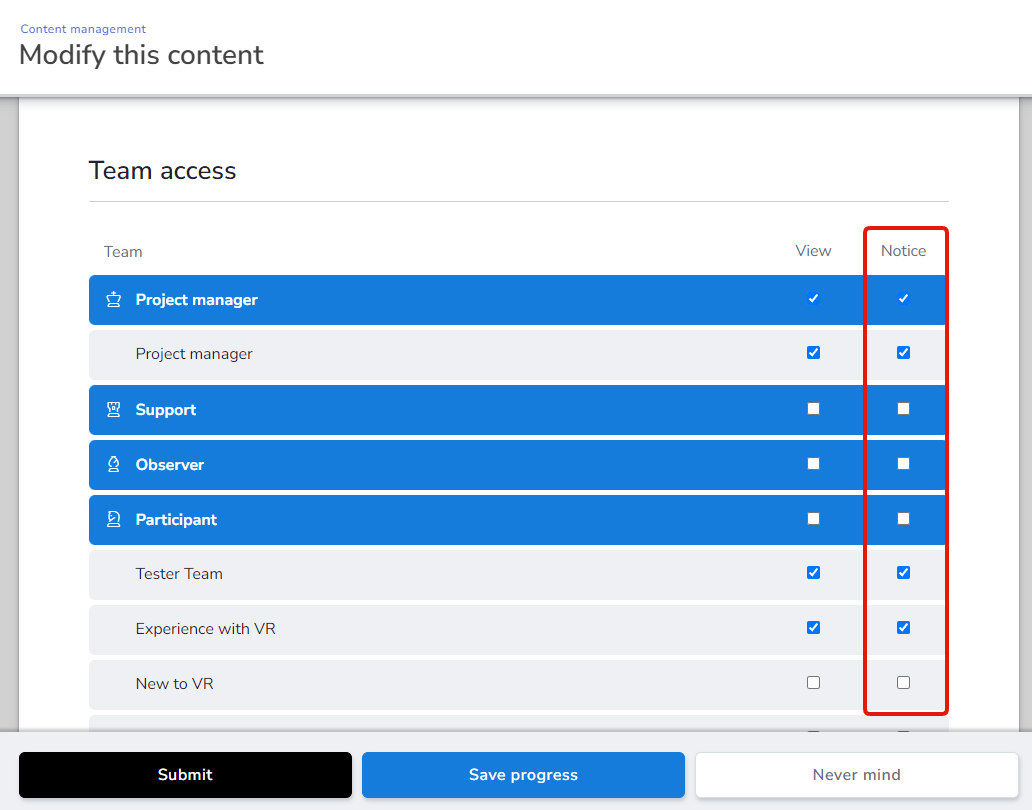Disable View for Experience with VR

click(813, 628)
